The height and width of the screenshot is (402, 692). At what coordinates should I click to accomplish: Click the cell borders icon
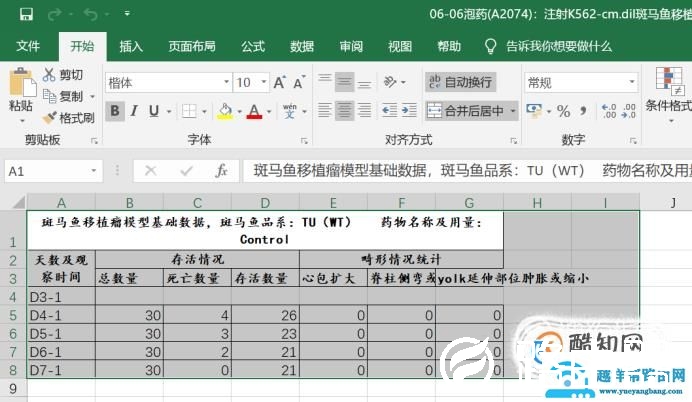pyautogui.click(x=189, y=111)
